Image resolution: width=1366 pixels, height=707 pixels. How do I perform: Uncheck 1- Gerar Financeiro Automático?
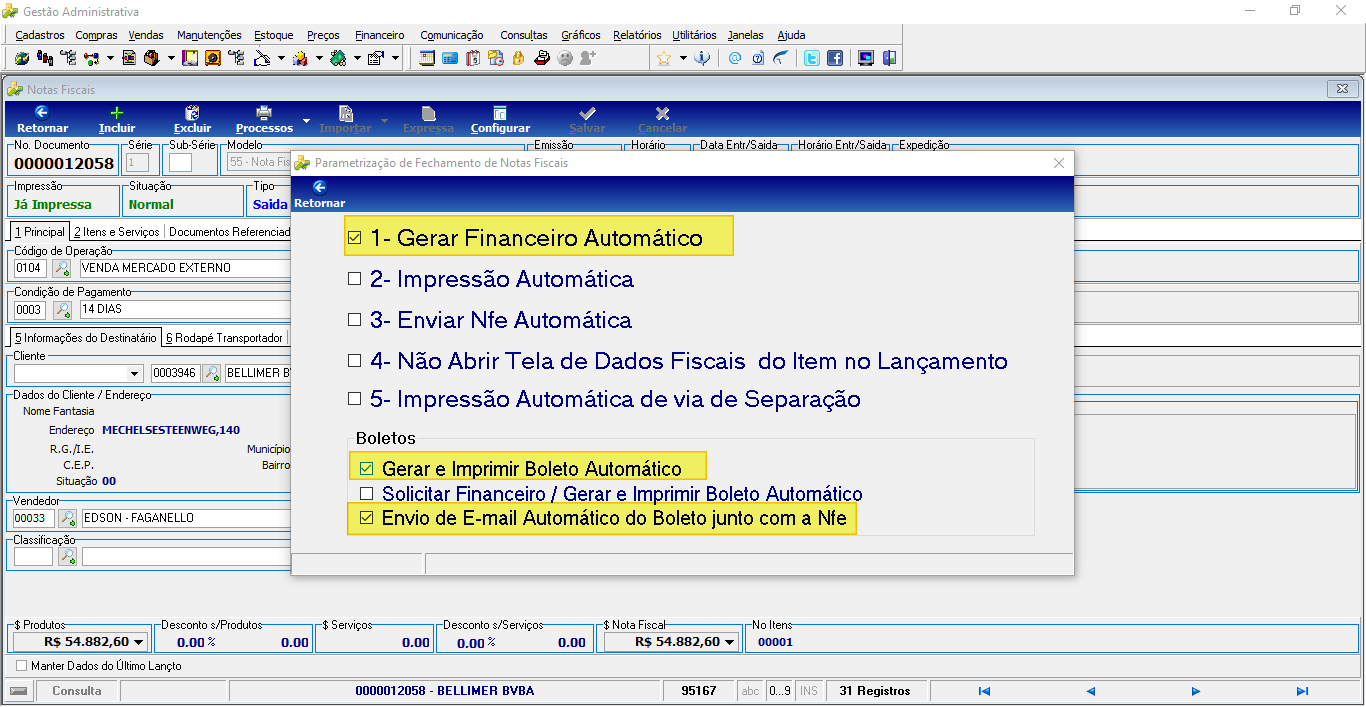(354, 239)
